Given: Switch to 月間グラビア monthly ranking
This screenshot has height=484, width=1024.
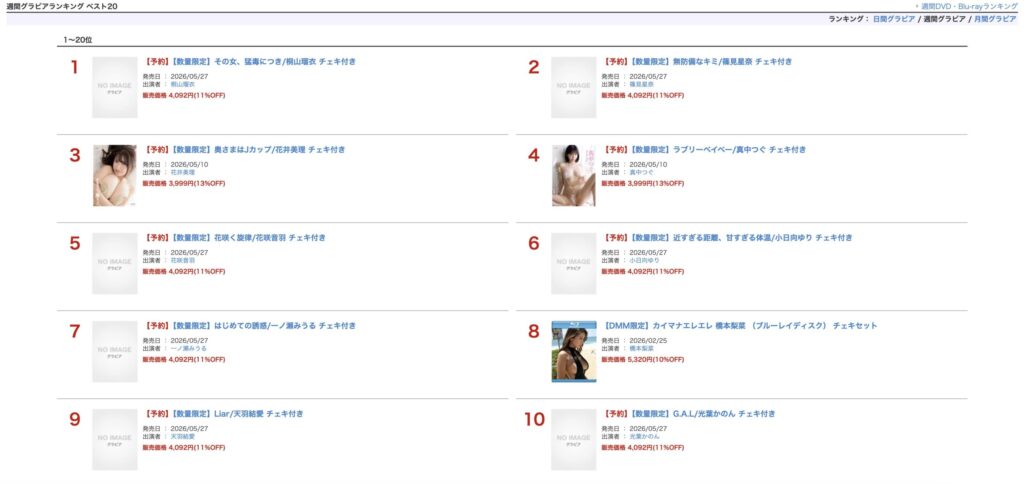Looking at the screenshot, I should (x=996, y=19).
